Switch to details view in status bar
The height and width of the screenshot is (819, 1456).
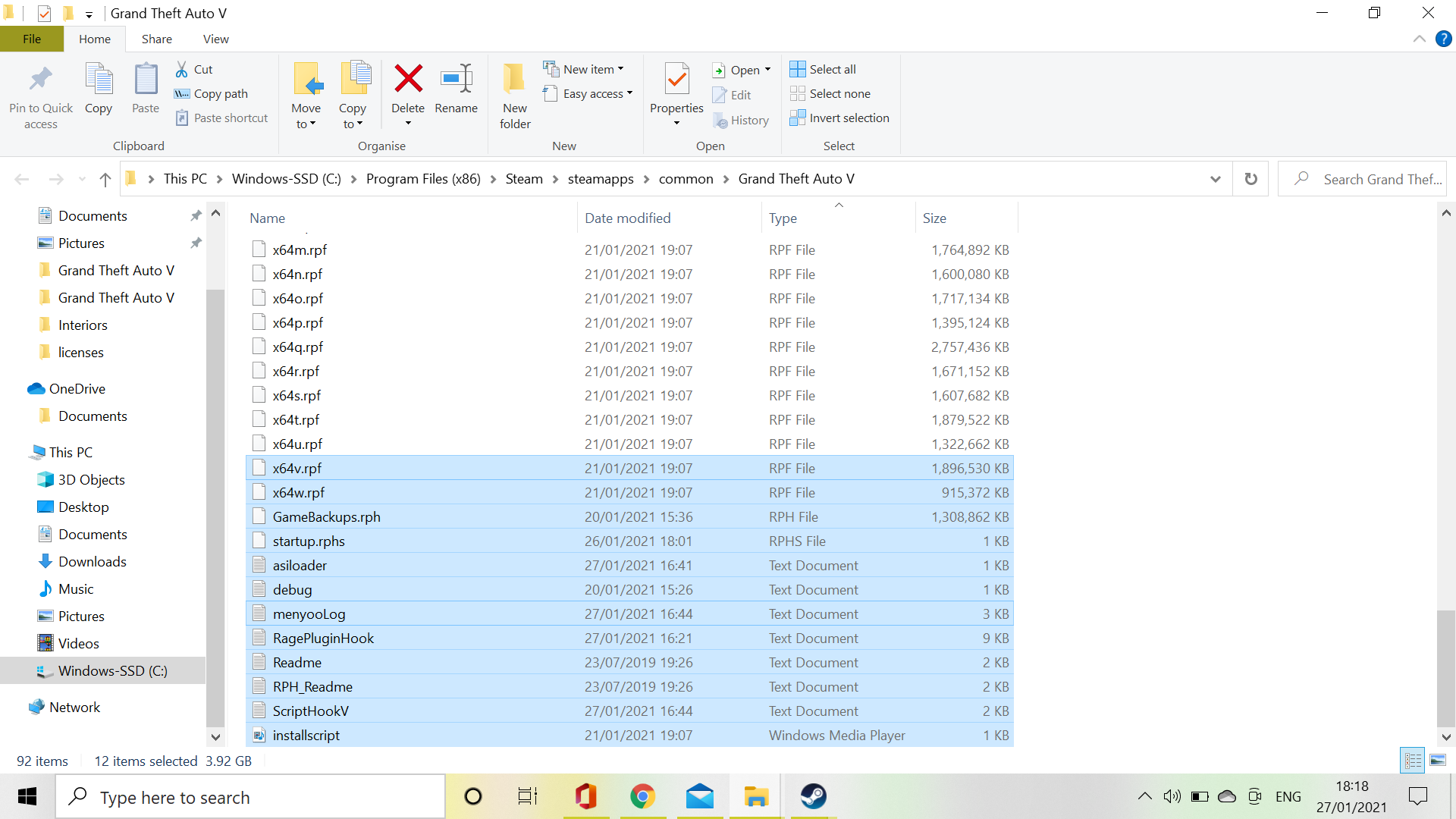click(x=1413, y=760)
